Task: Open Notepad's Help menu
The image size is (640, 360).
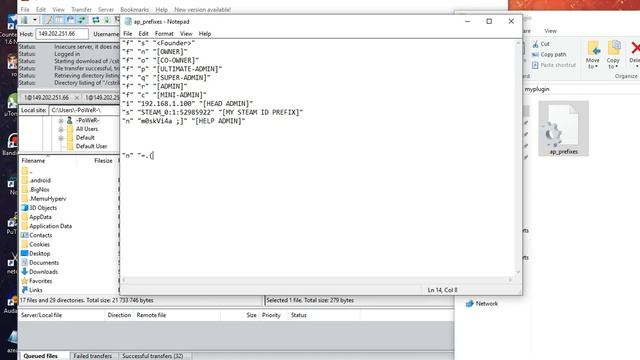Action: (x=205, y=33)
